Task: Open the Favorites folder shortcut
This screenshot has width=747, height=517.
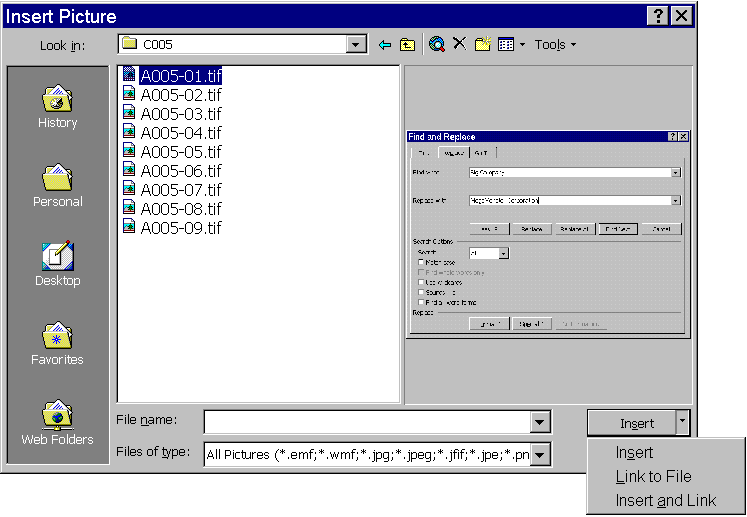Action: pyautogui.click(x=57, y=344)
